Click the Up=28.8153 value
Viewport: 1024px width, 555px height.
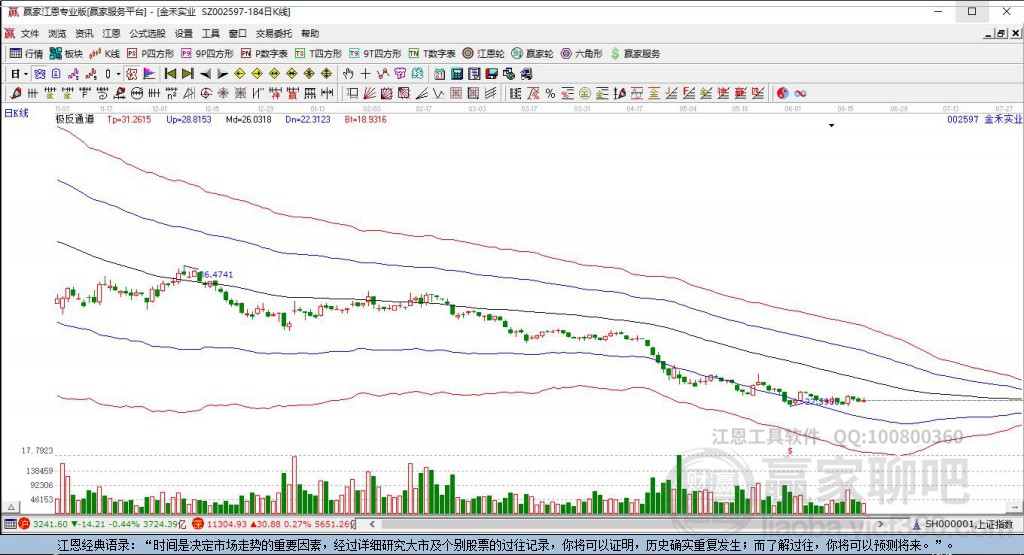(189, 119)
